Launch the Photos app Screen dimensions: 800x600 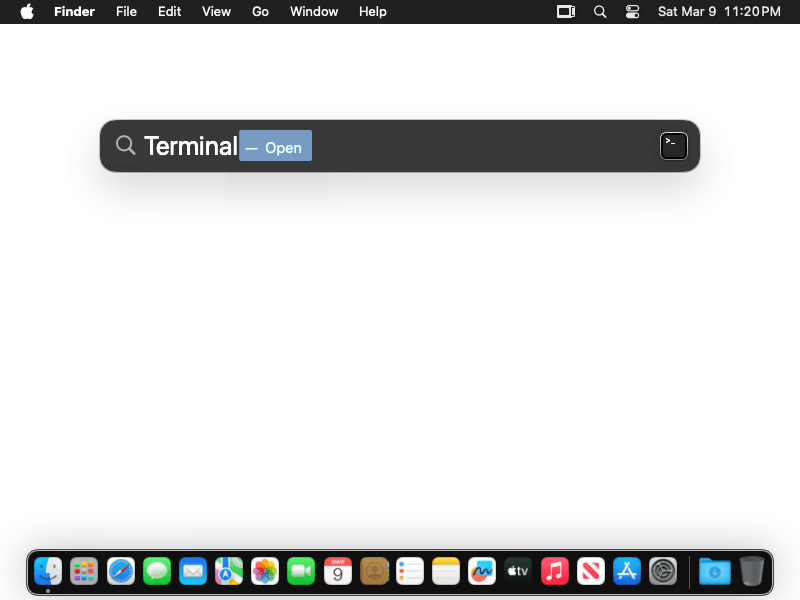265,571
